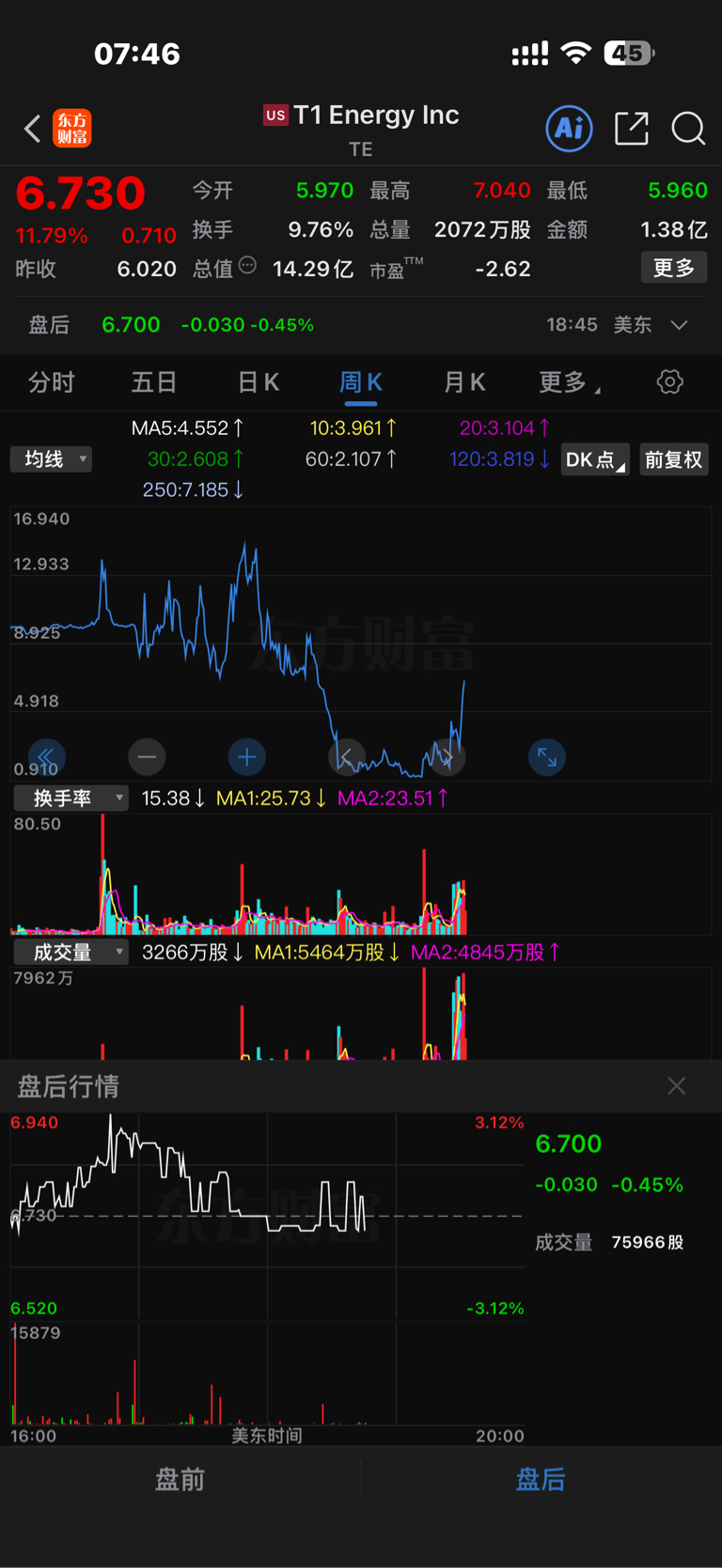722x1568 pixels.
Task: Tap the battery indicator in status bar
Action: pyautogui.click(x=629, y=54)
